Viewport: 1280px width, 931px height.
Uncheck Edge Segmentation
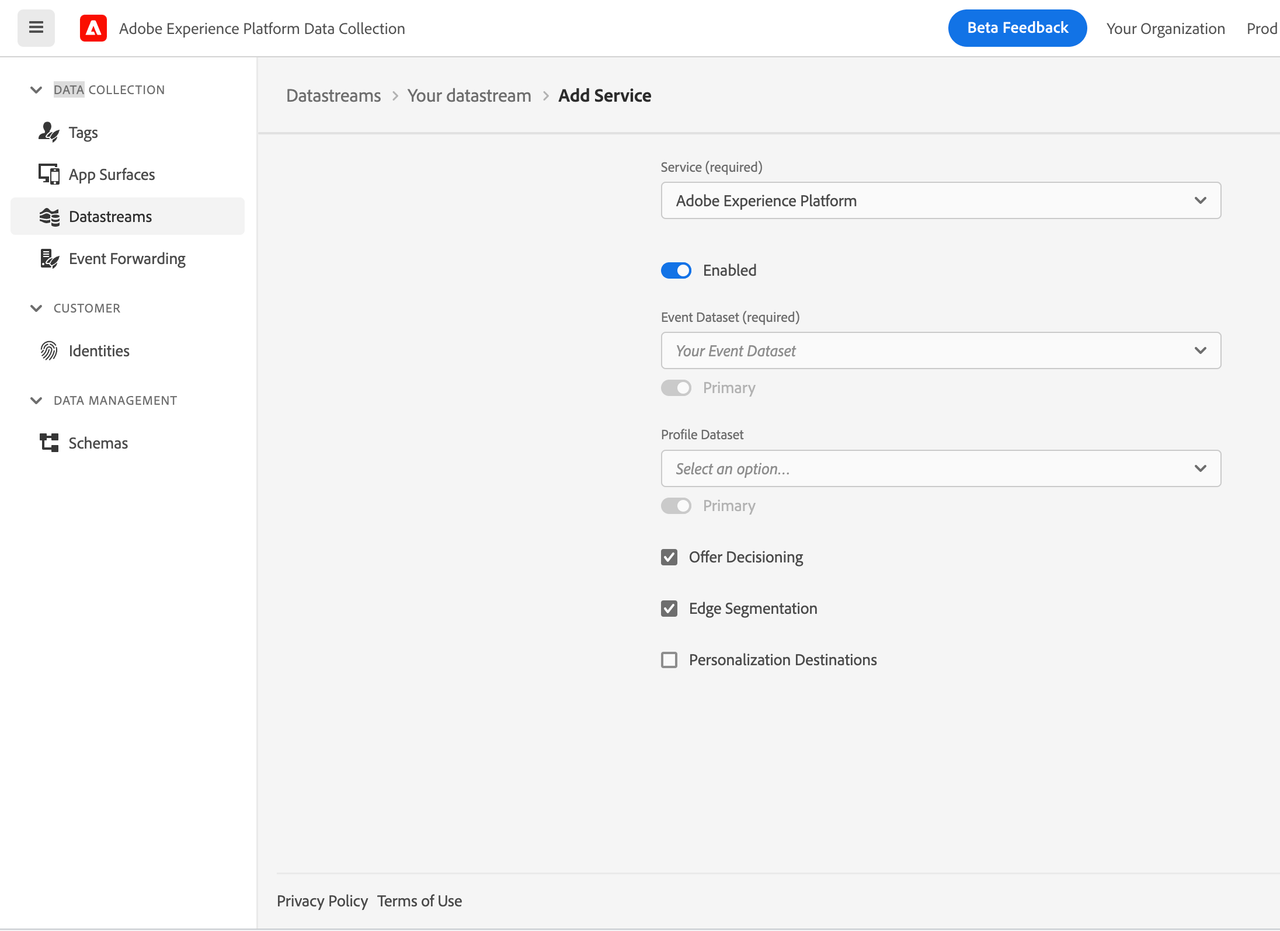coord(669,608)
